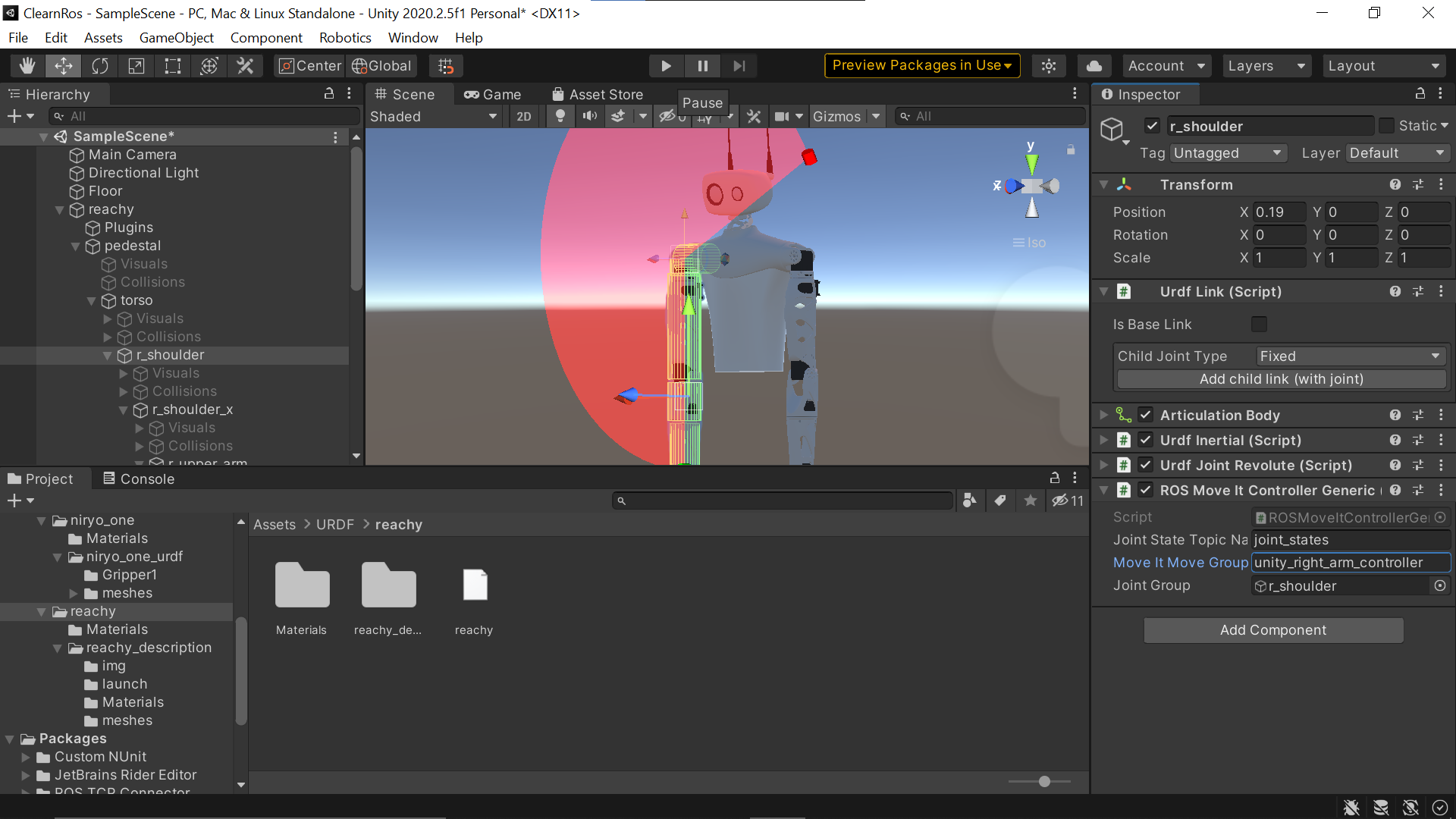Click Add child link (with joint)
The image size is (1456, 819).
click(x=1280, y=379)
